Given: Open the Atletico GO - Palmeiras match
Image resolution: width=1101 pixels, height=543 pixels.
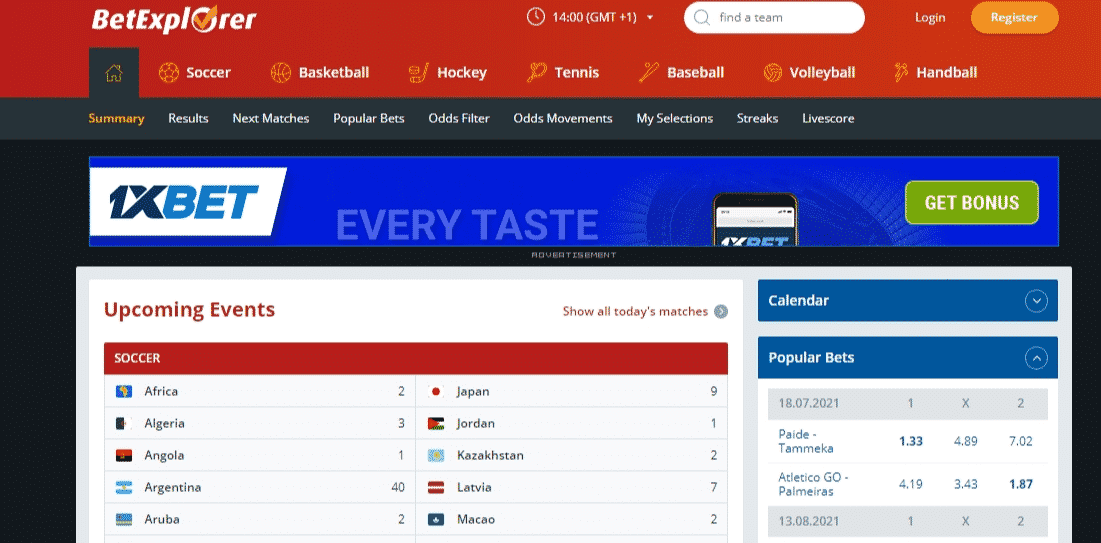Looking at the screenshot, I should 813,484.
